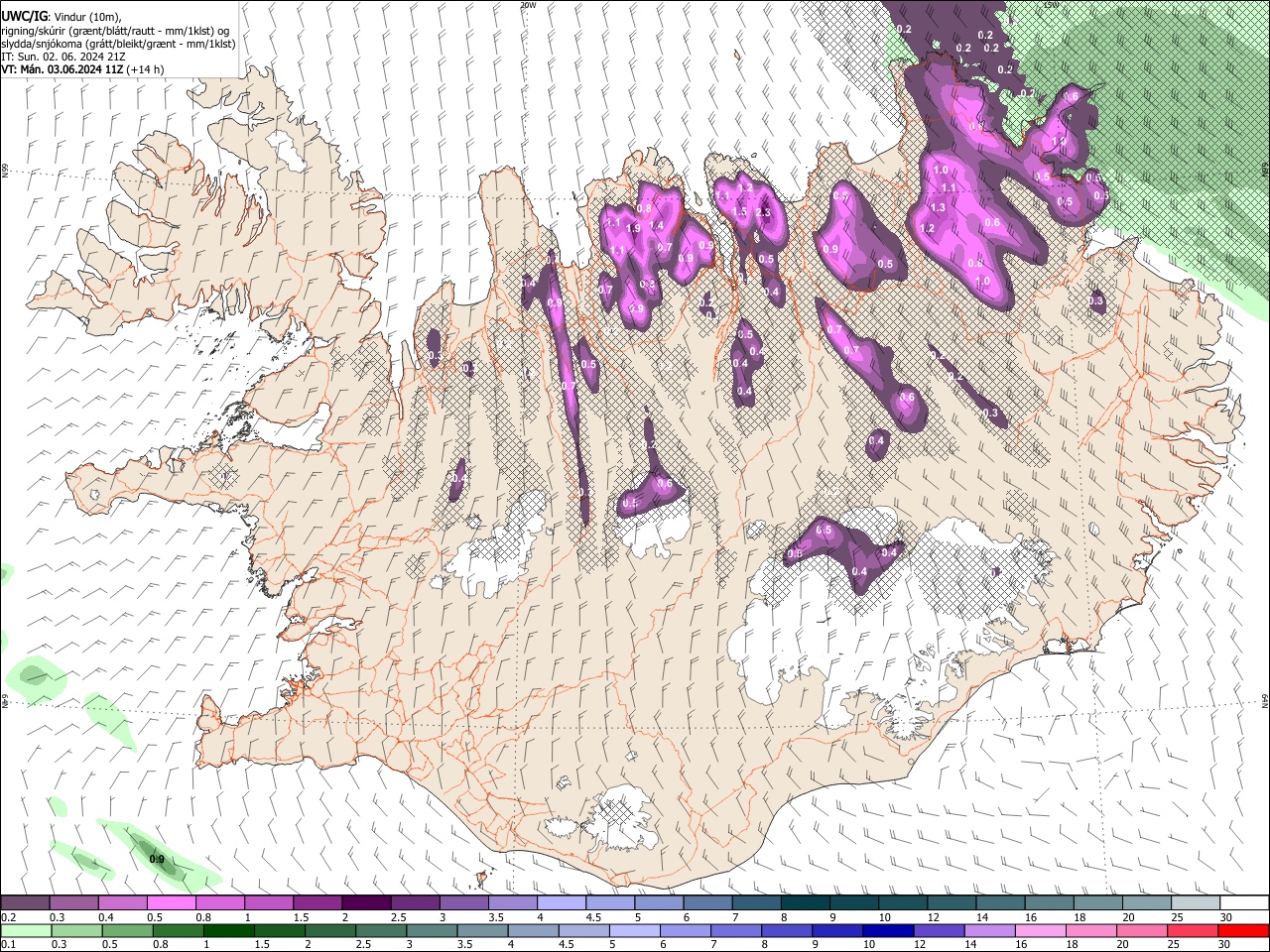1270x952 pixels.
Task: Click upper legend swatch between 0.4 and 0.5
Action: 122,902
